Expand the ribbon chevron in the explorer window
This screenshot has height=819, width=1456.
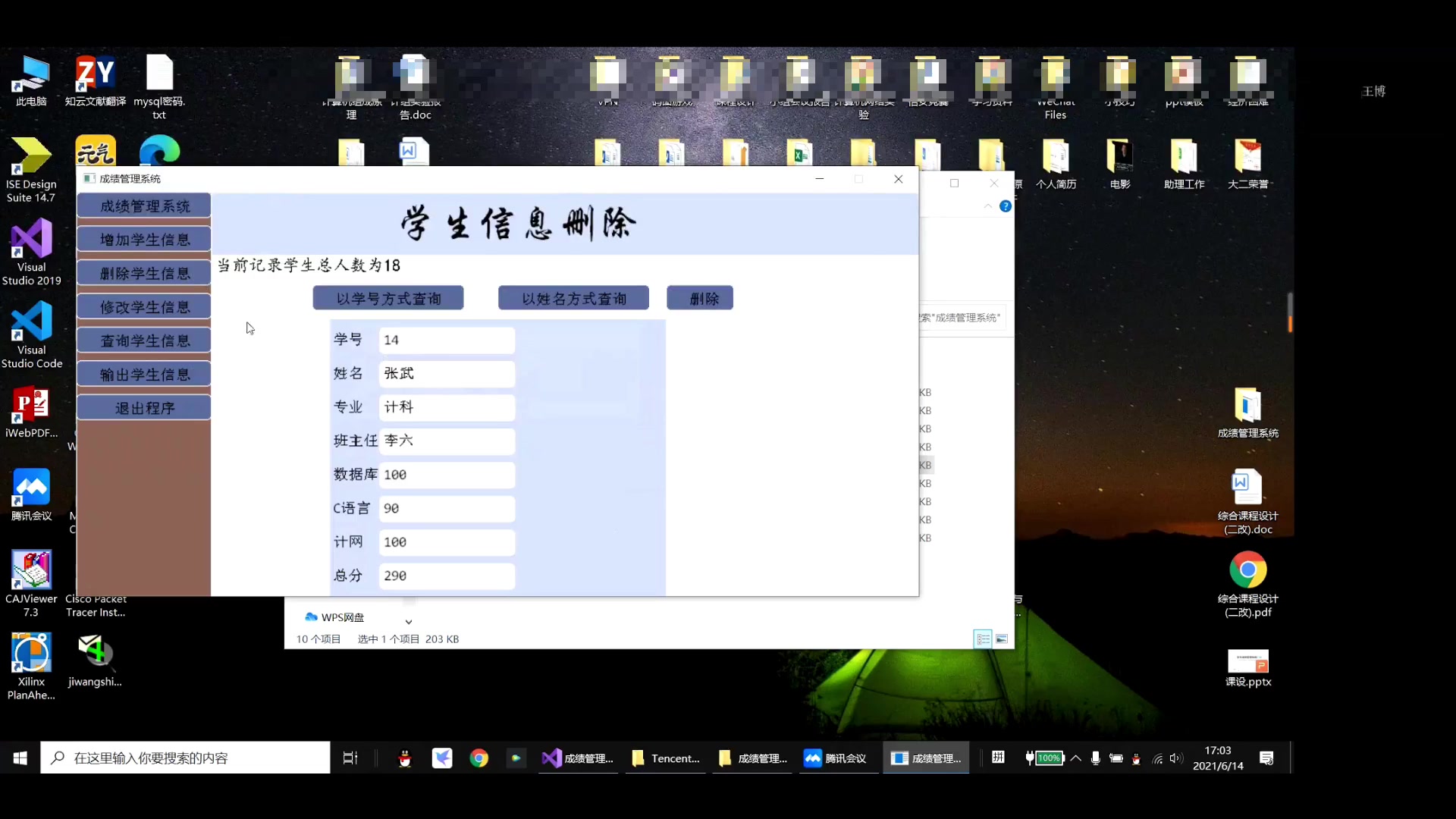click(x=987, y=206)
